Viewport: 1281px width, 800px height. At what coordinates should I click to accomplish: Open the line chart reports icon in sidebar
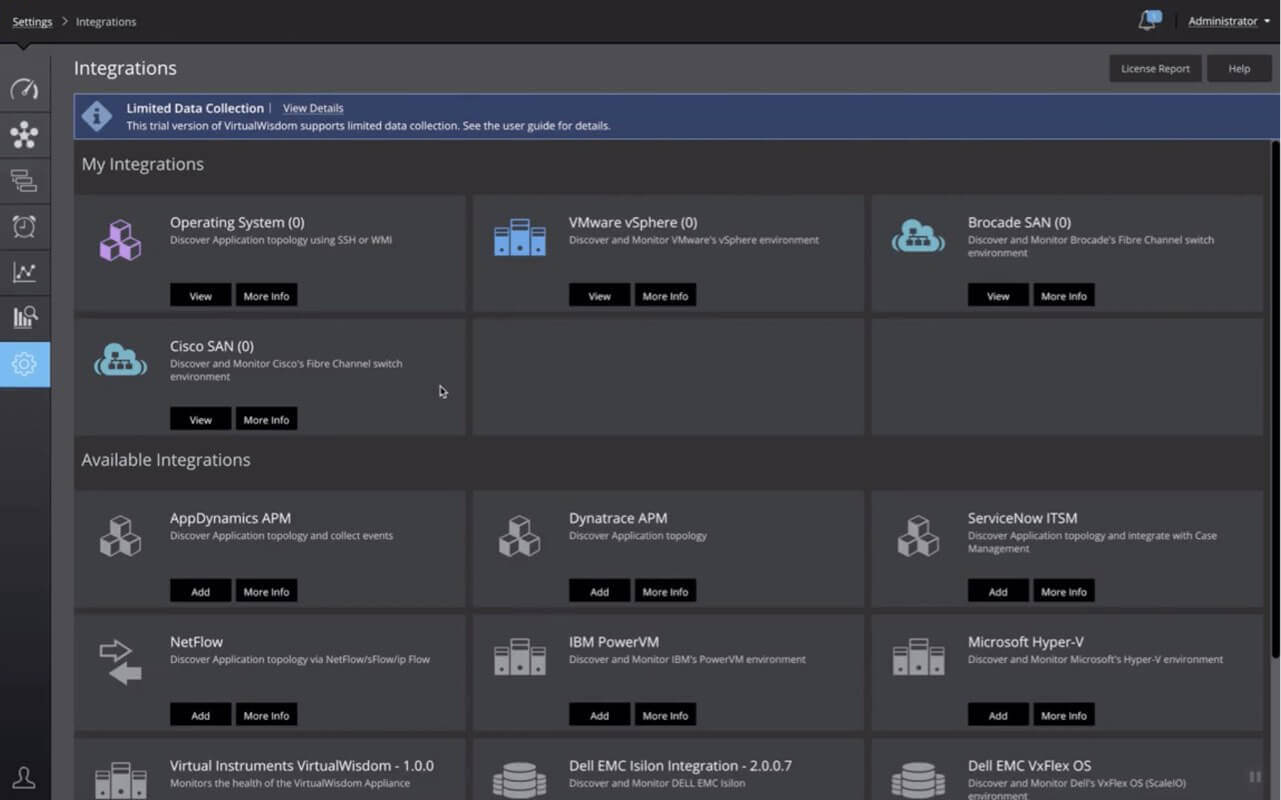point(24,272)
